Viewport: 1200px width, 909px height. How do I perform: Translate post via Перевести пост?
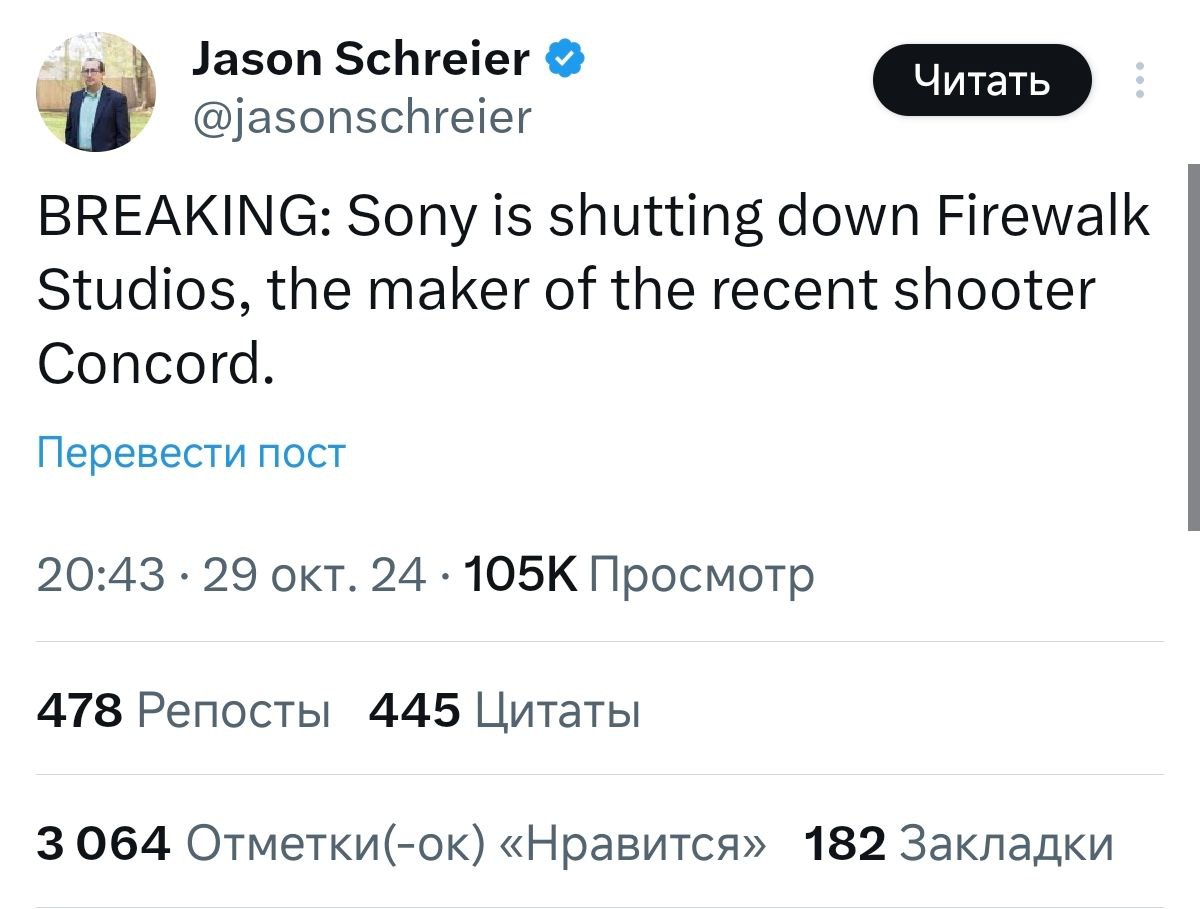(191, 453)
